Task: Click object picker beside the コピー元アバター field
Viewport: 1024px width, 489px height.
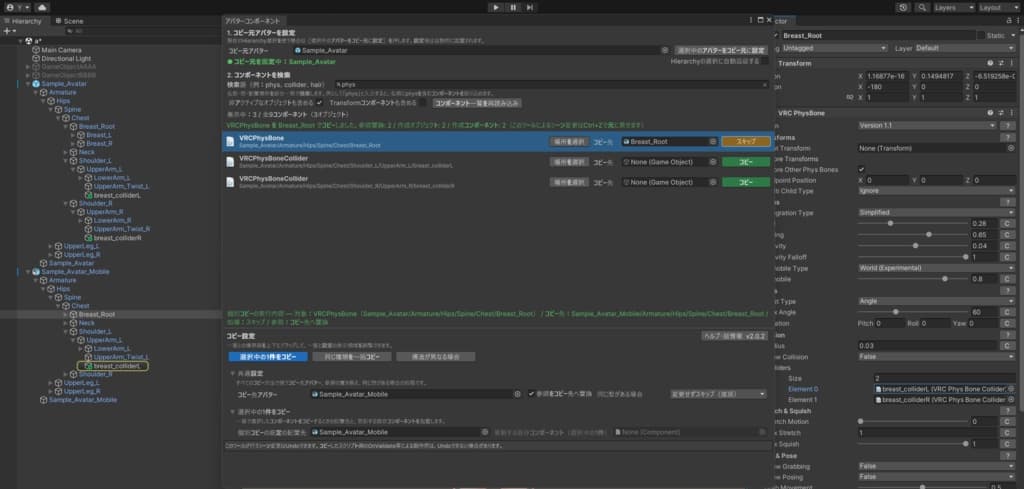Action: point(664,50)
